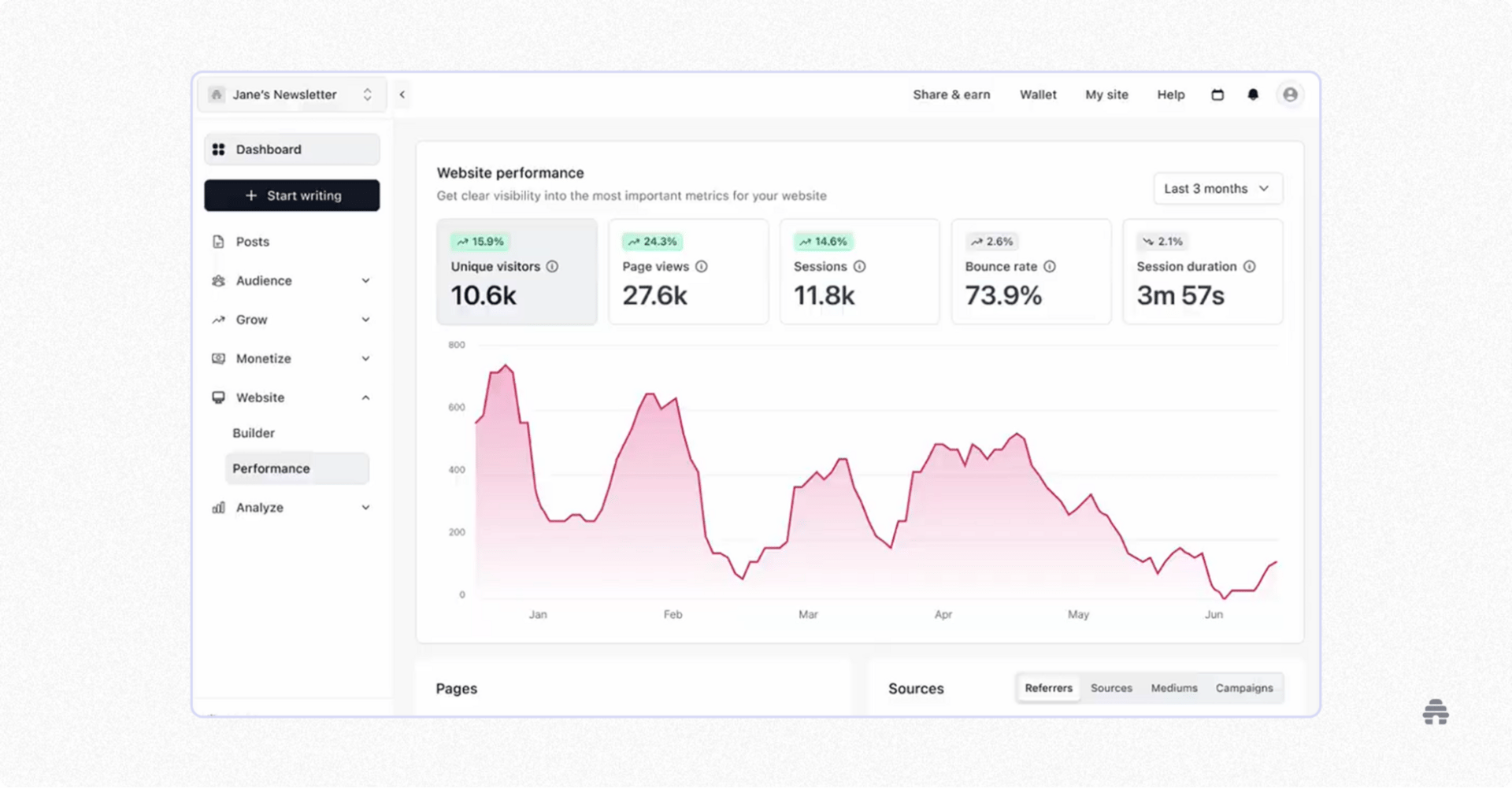Show info for Bounce rate metric

click(x=1050, y=267)
